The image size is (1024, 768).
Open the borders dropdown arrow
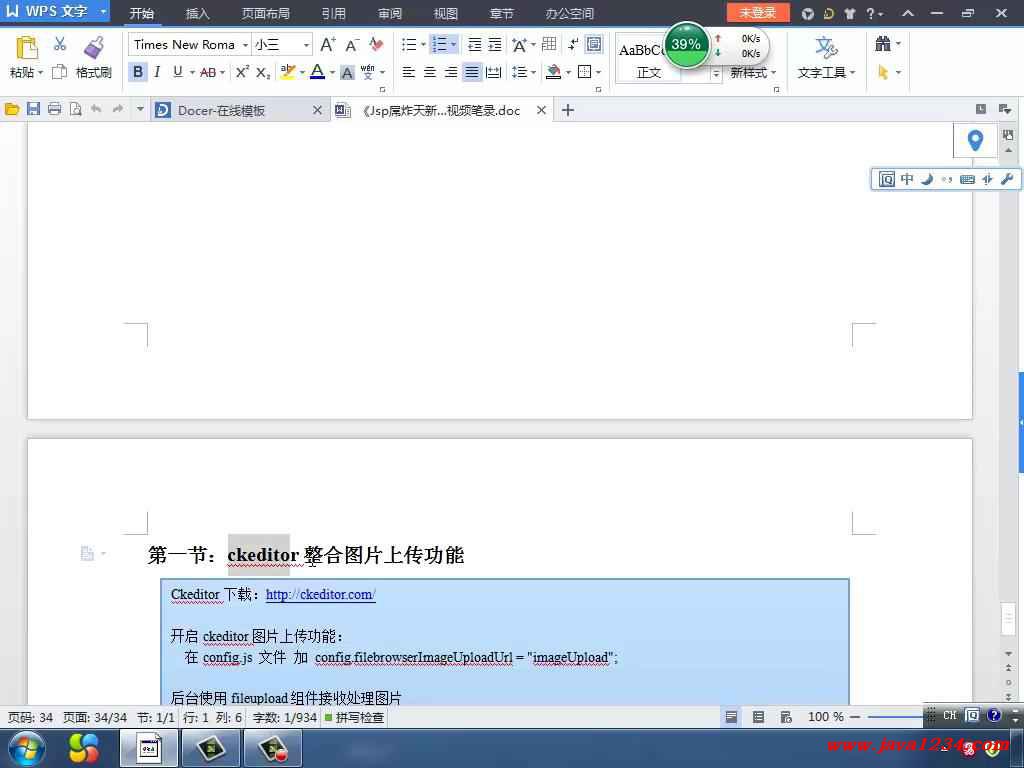[x=599, y=72]
